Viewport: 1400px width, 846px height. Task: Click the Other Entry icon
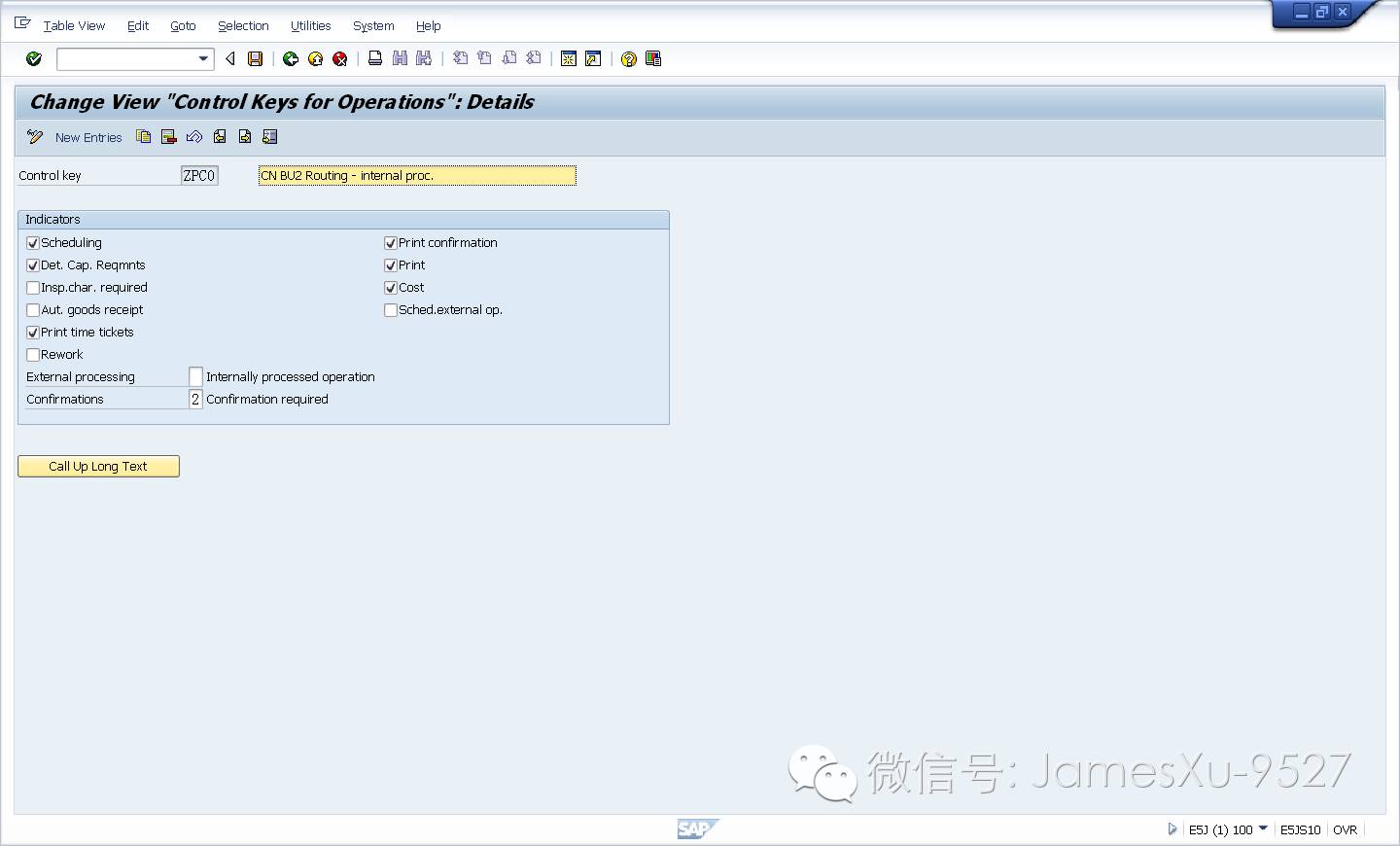[x=270, y=137]
